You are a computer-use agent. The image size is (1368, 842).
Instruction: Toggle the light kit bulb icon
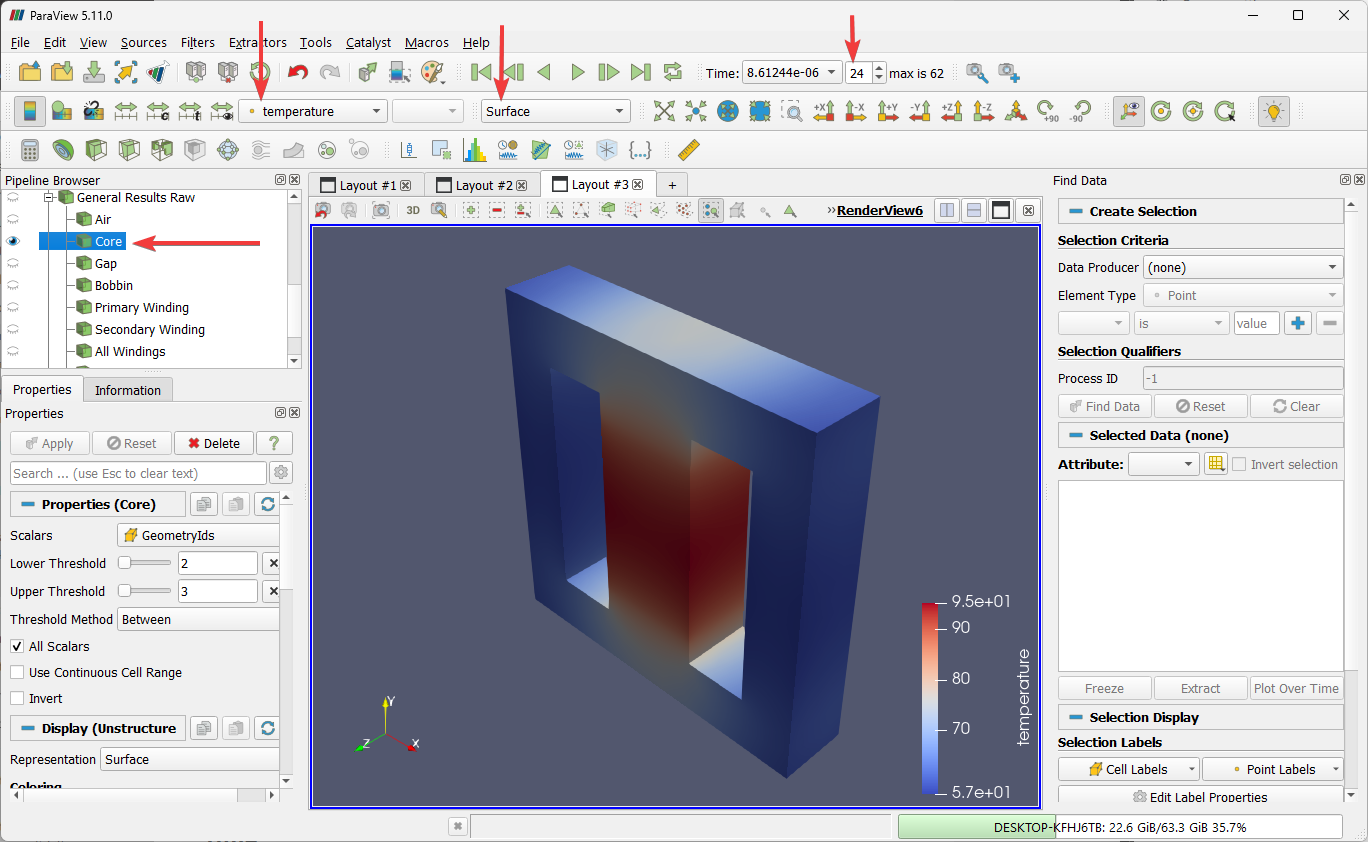point(1273,111)
